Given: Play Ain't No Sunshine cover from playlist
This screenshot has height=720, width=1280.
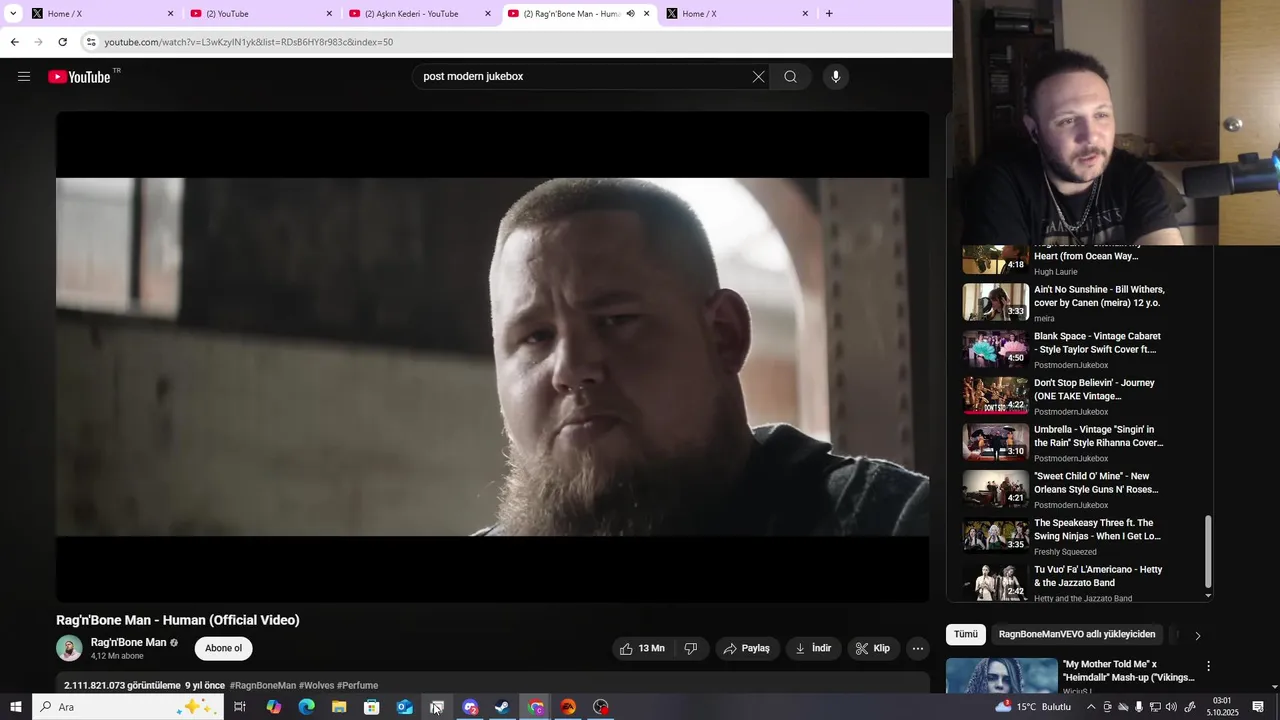Looking at the screenshot, I should tap(1078, 302).
